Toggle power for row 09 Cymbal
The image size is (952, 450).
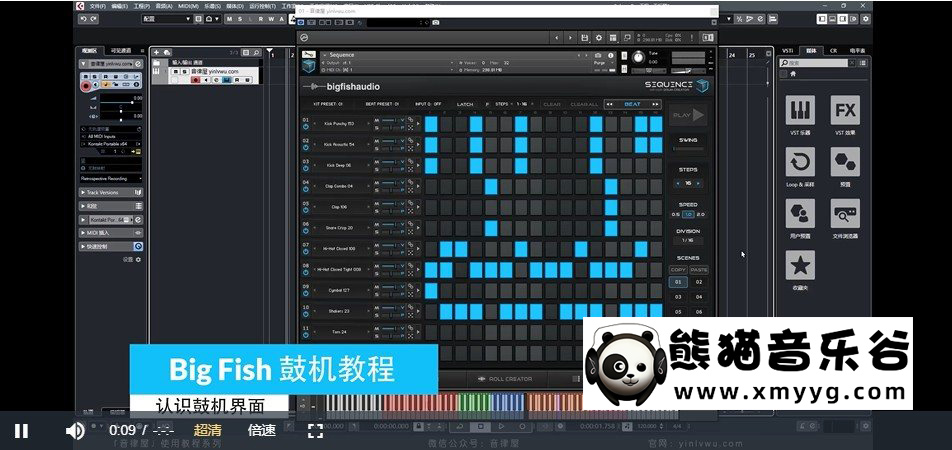point(305,293)
